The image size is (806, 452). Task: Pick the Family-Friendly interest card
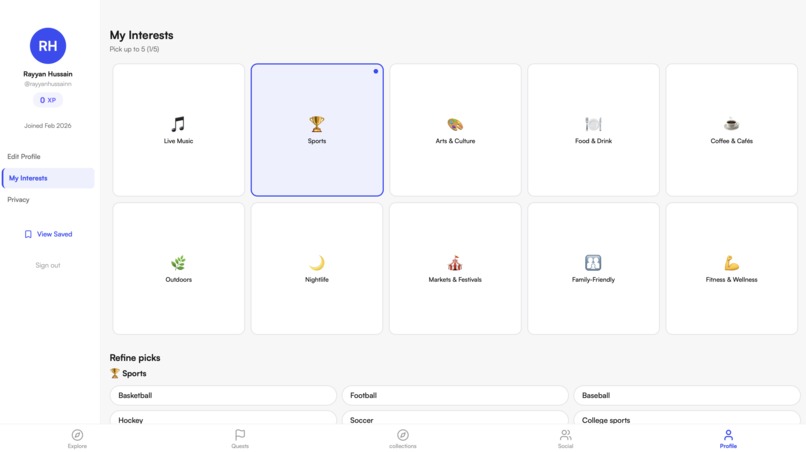(x=593, y=268)
